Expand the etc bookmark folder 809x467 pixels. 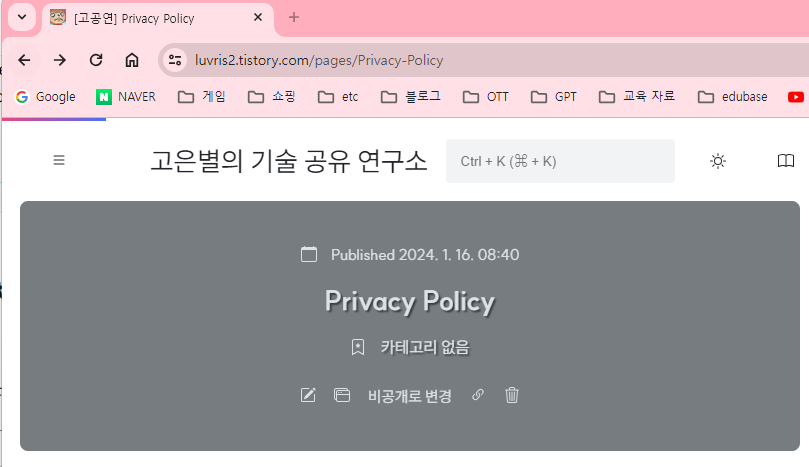338,97
